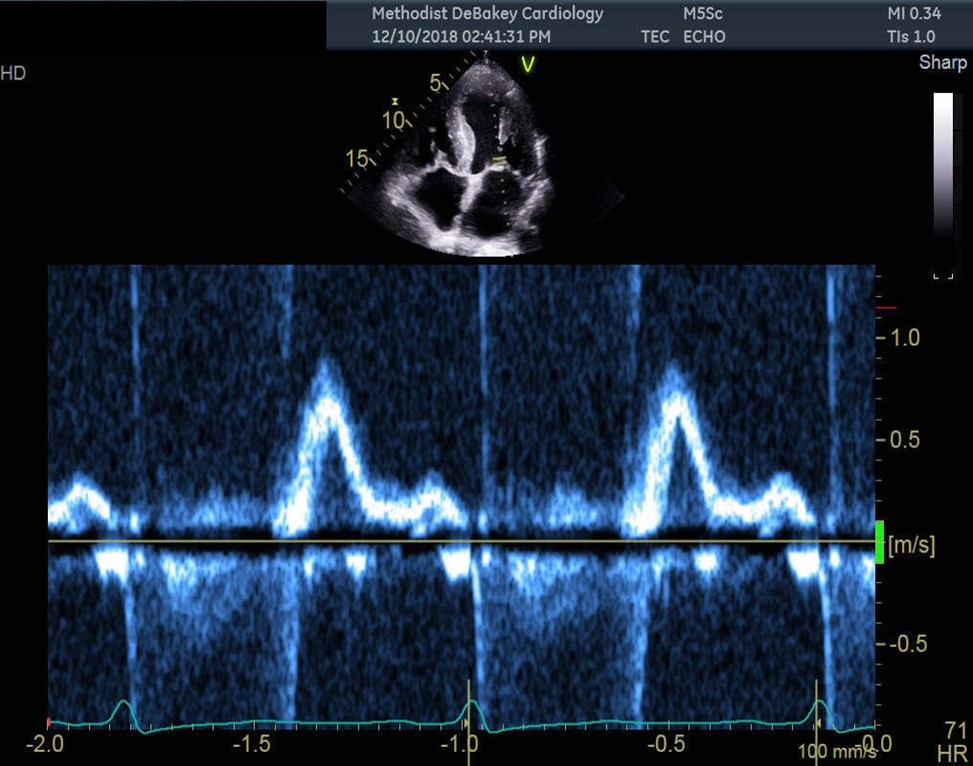Click the V probe orientation marker
The height and width of the screenshot is (766, 973).
click(x=529, y=65)
